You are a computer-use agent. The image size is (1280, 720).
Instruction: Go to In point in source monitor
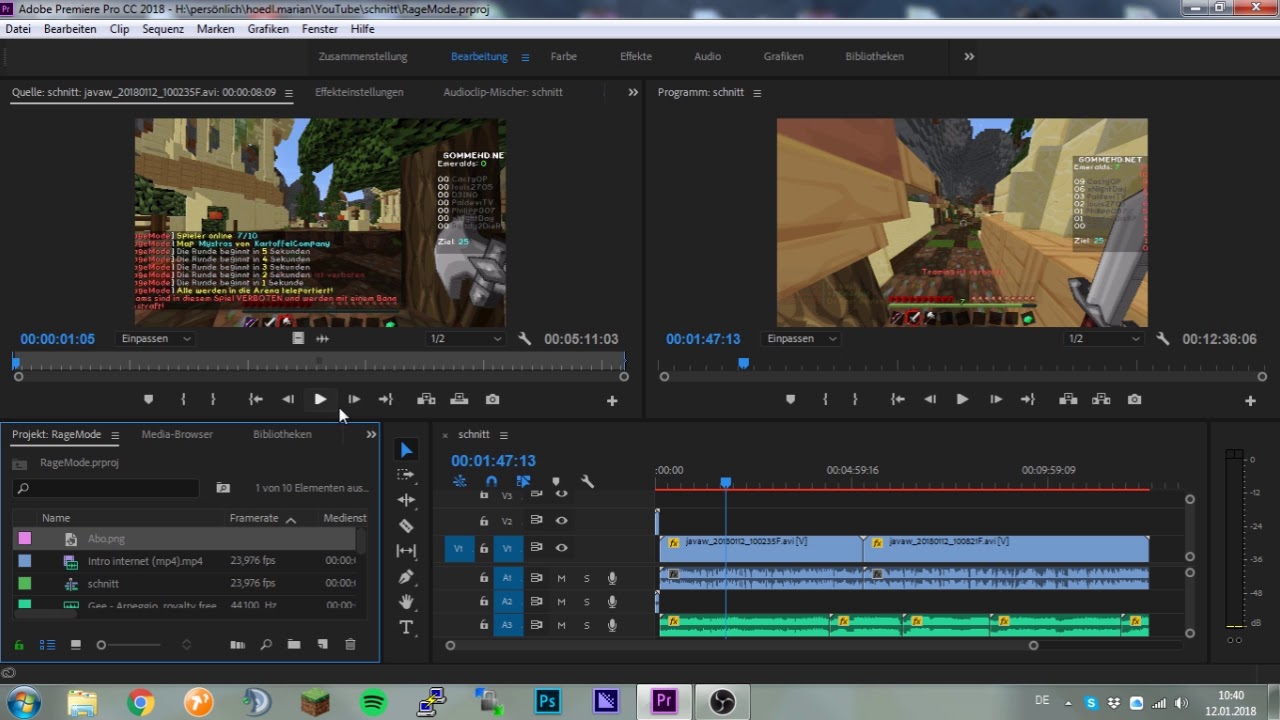[x=256, y=399]
